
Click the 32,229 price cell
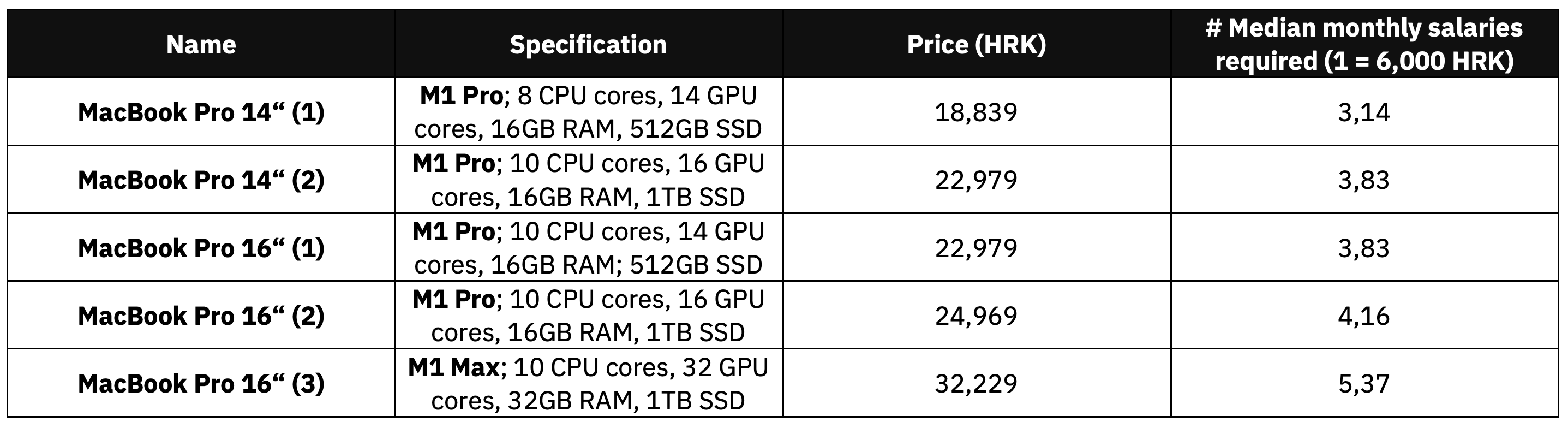click(x=977, y=384)
